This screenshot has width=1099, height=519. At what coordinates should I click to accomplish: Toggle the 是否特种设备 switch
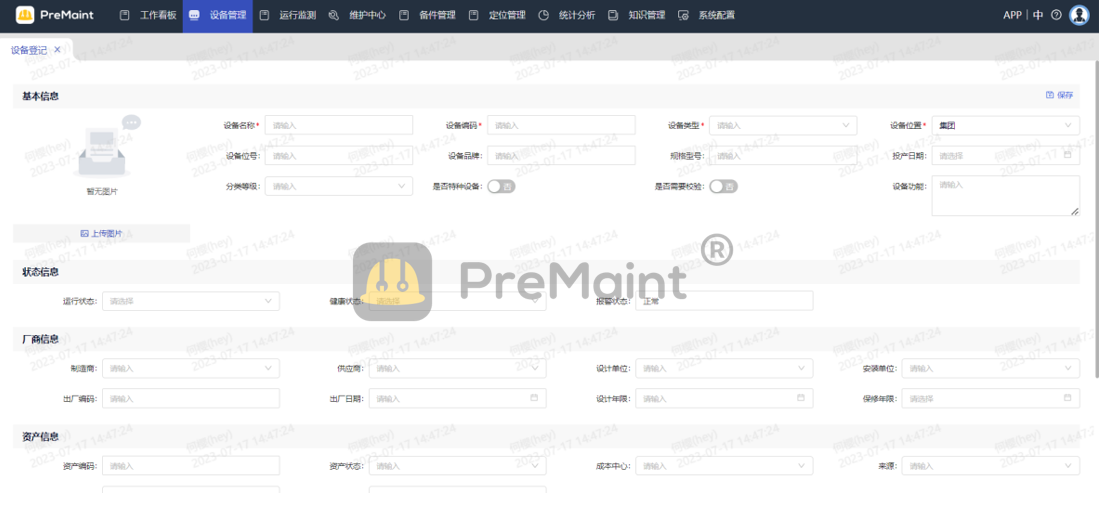(x=501, y=186)
